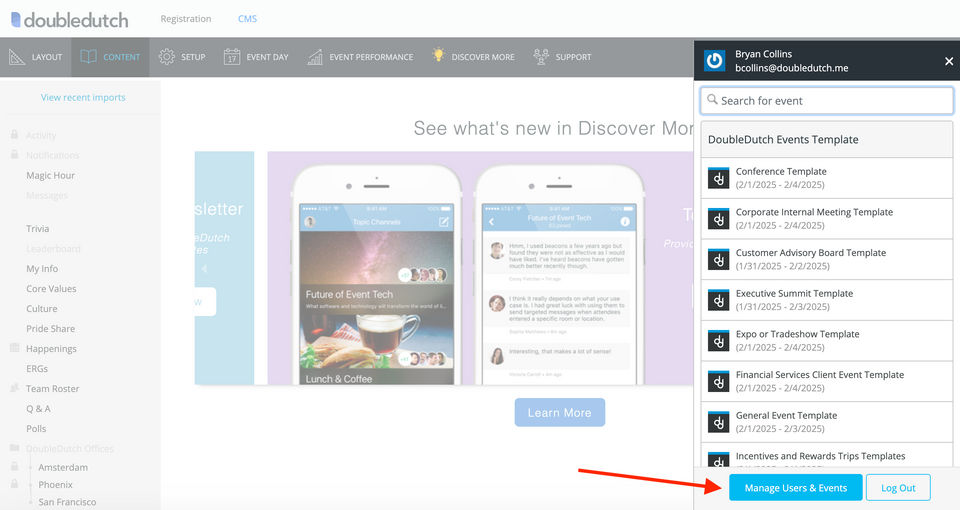Open the Event Performance tab
The height and width of the screenshot is (510, 960).
tap(360, 57)
